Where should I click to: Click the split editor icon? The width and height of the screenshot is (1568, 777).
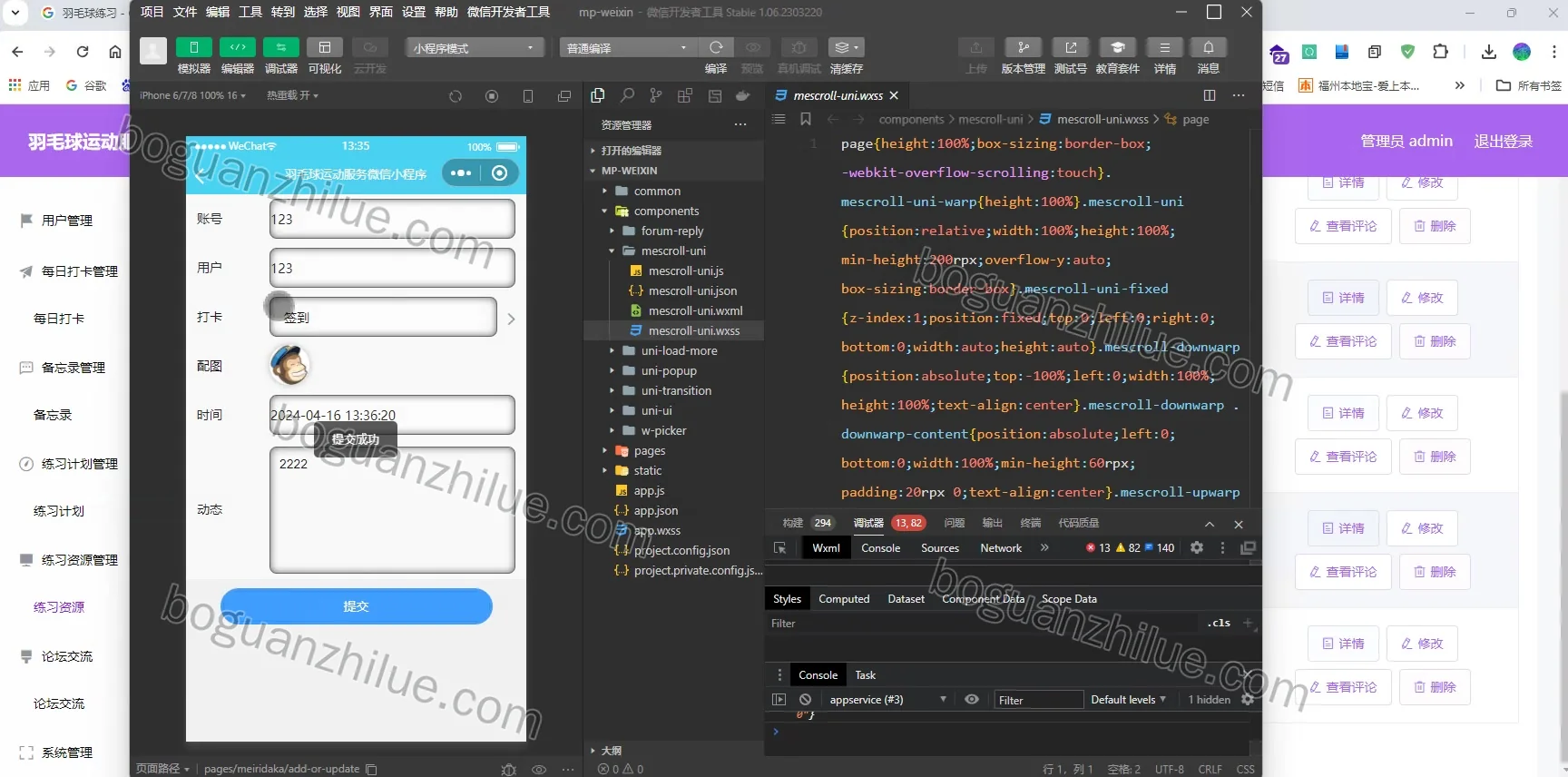[1209, 95]
